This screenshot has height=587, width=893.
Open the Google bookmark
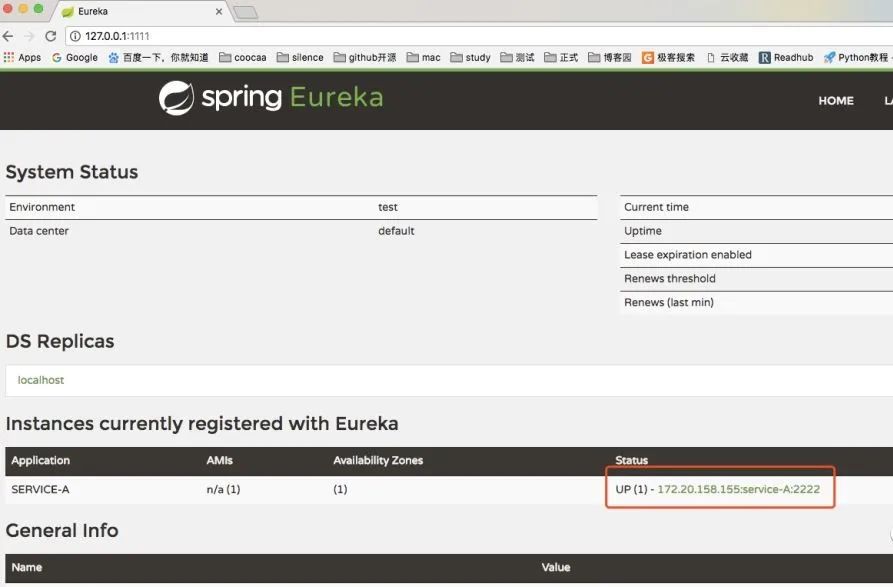click(75, 58)
